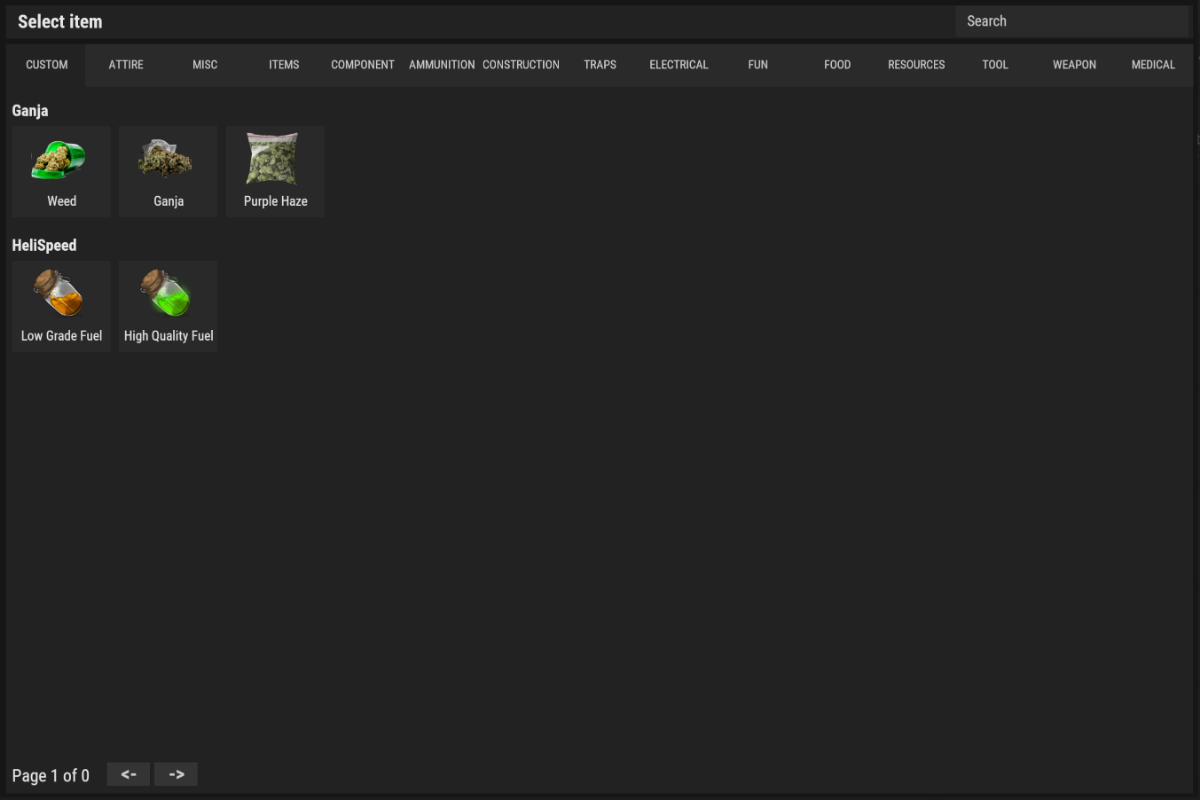Click inside the Search field
Viewport: 1200px width, 800px height.
point(1072,21)
